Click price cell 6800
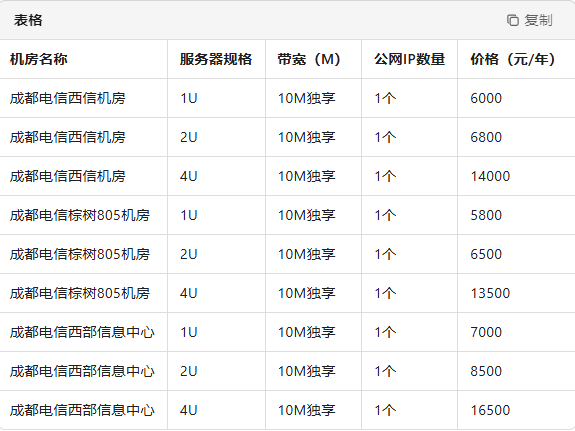The height and width of the screenshot is (431, 575). 486,137
